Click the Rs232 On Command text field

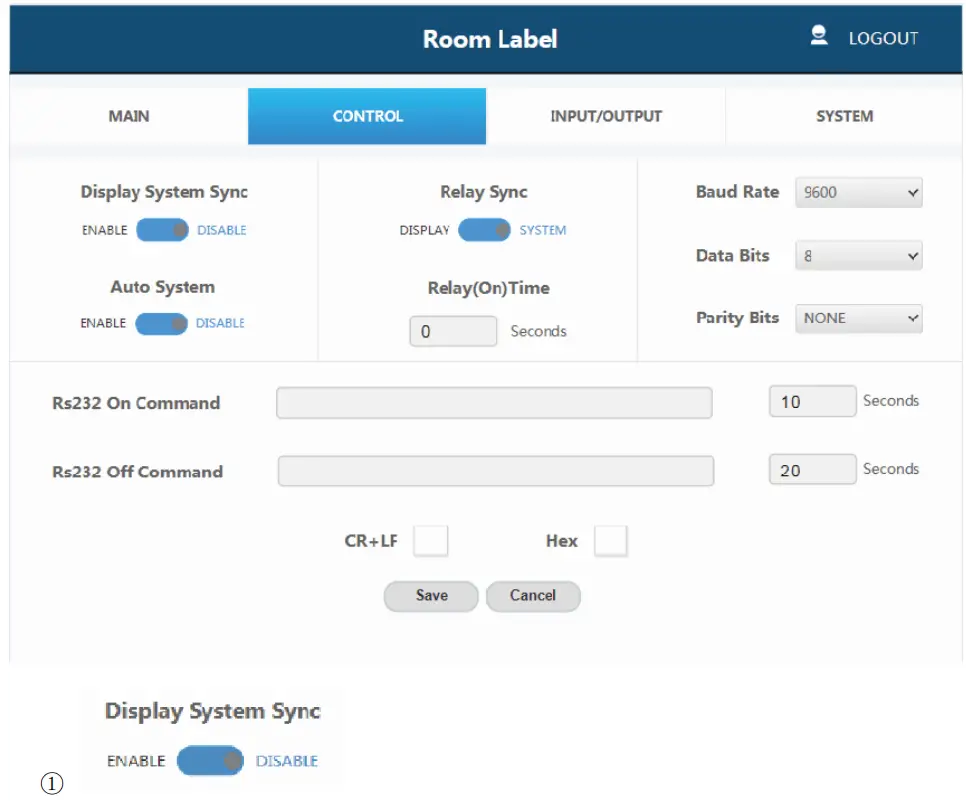[494, 403]
